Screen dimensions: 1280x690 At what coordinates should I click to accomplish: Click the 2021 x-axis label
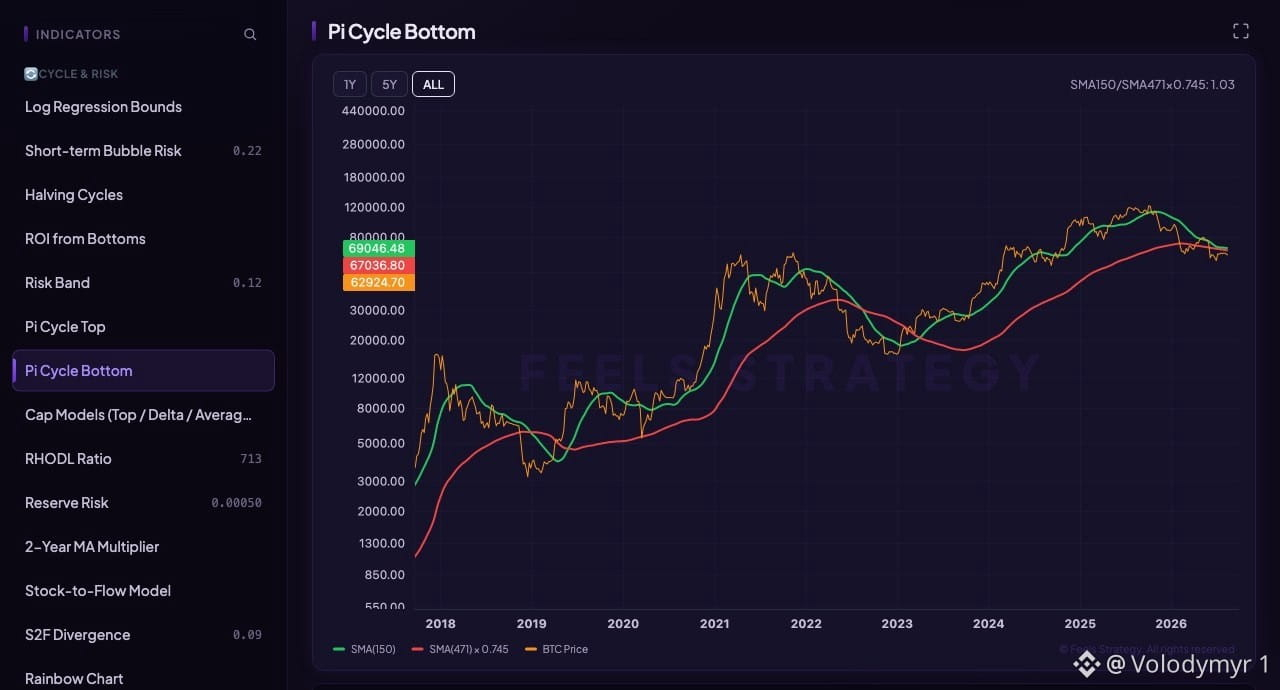click(714, 624)
